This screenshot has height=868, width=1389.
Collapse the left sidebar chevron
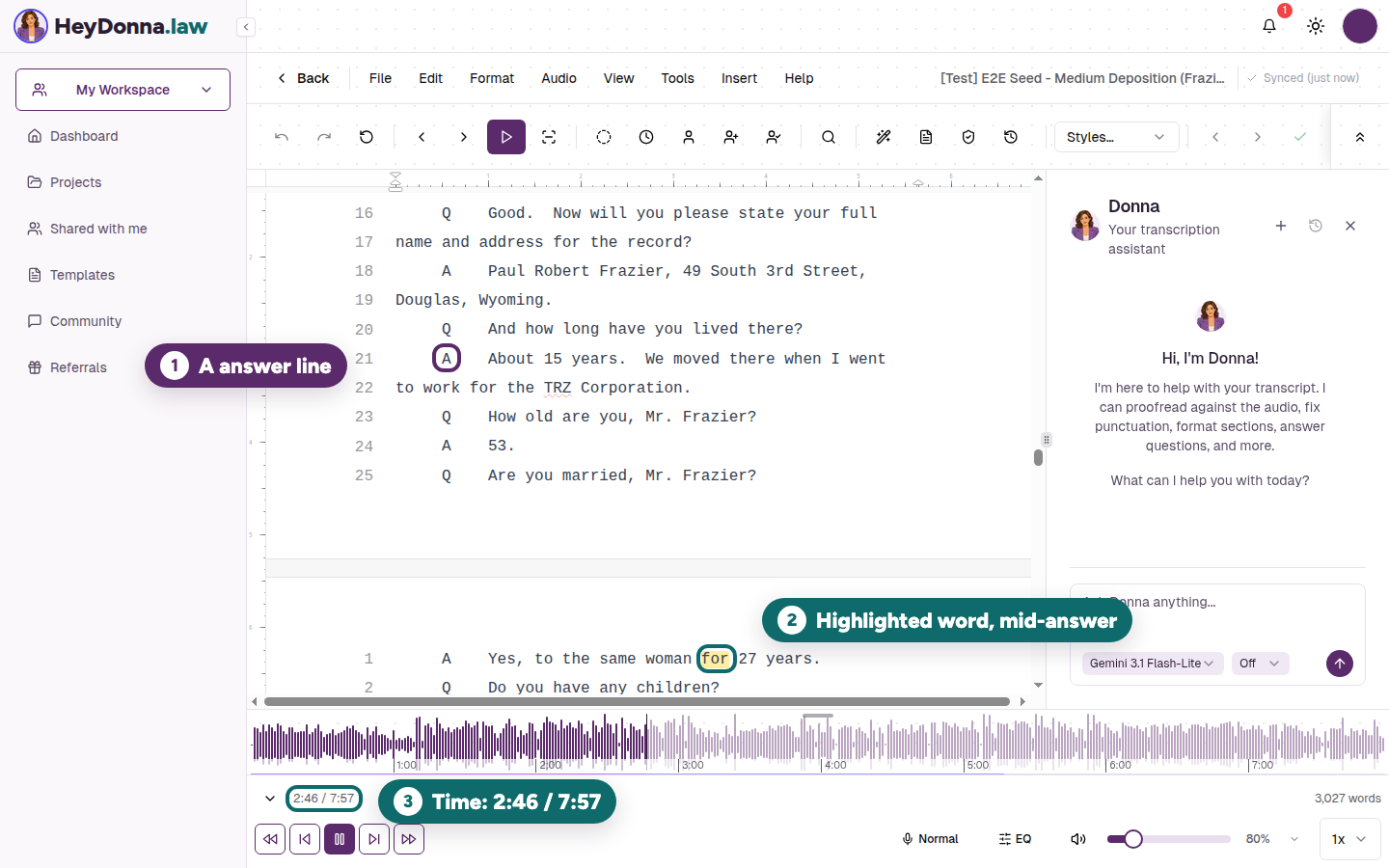coord(247,27)
